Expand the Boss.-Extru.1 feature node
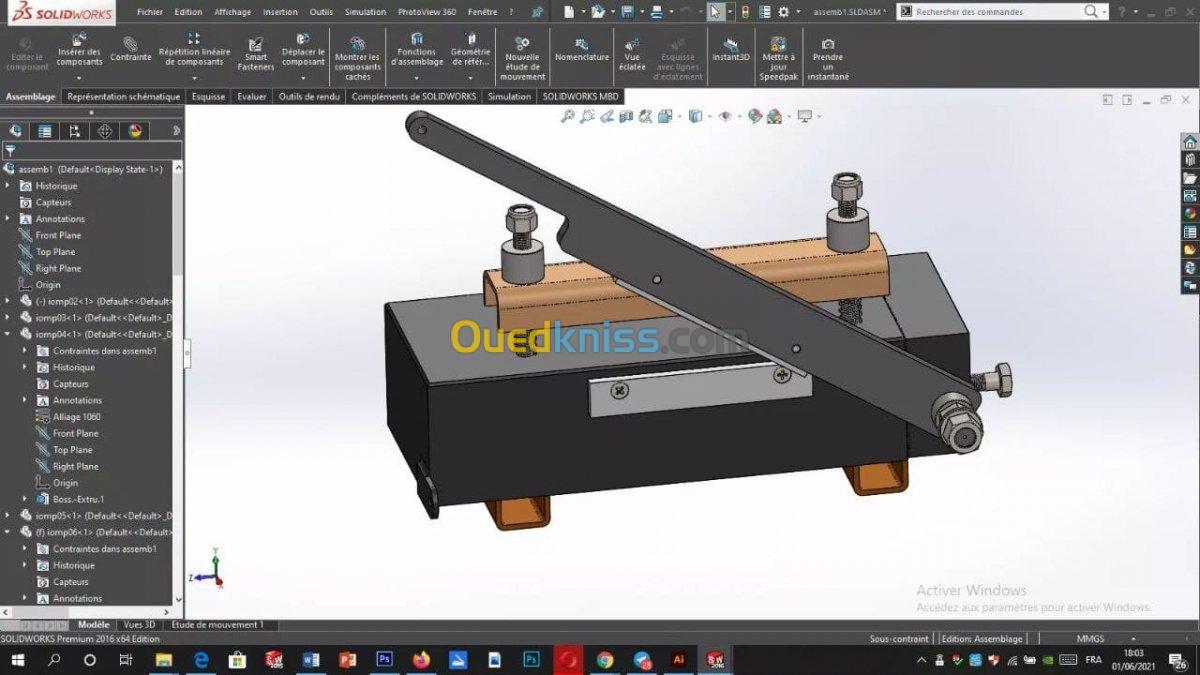 pyautogui.click(x=25, y=499)
